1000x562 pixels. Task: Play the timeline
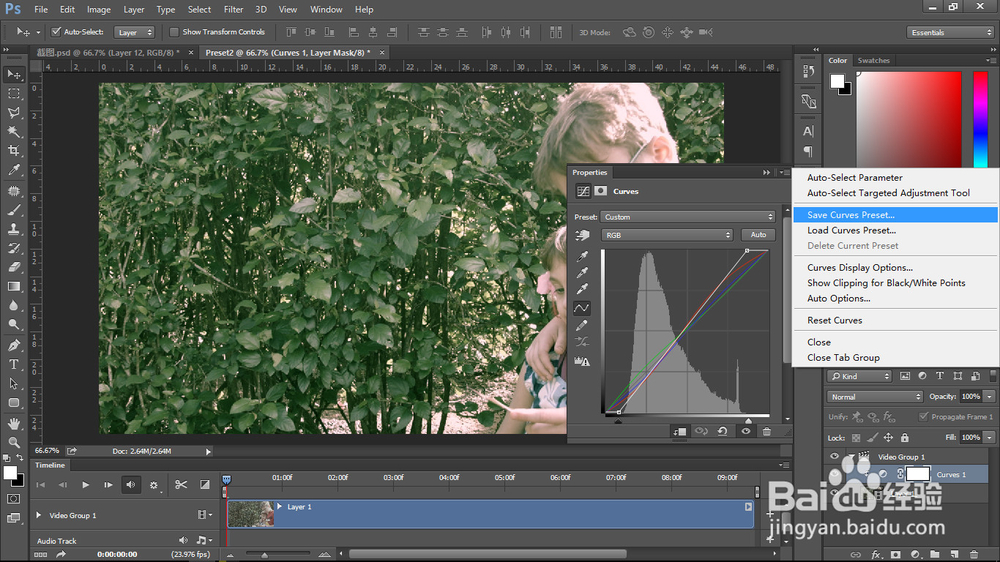coord(85,485)
